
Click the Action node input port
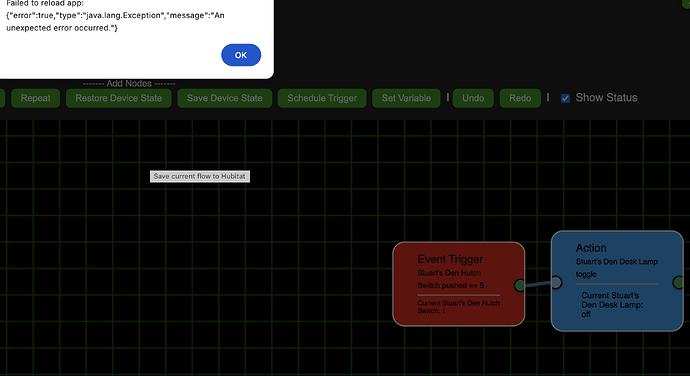point(556,282)
